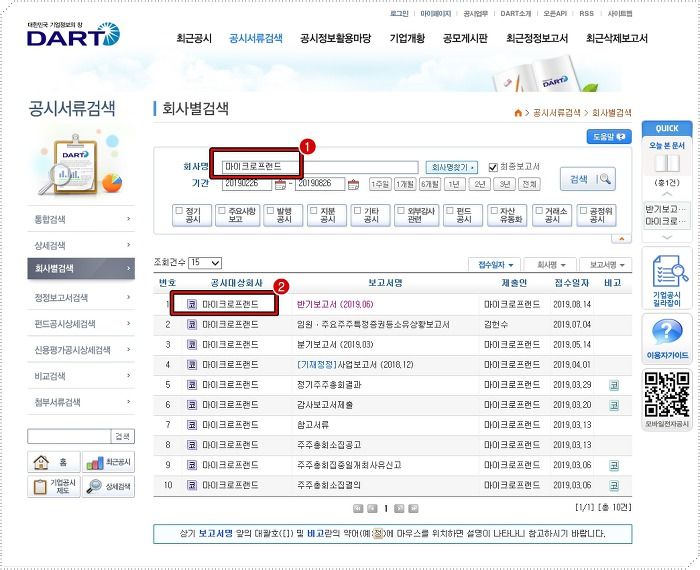Open 공모게시판 top menu
The image size is (700, 570).
click(x=465, y=38)
